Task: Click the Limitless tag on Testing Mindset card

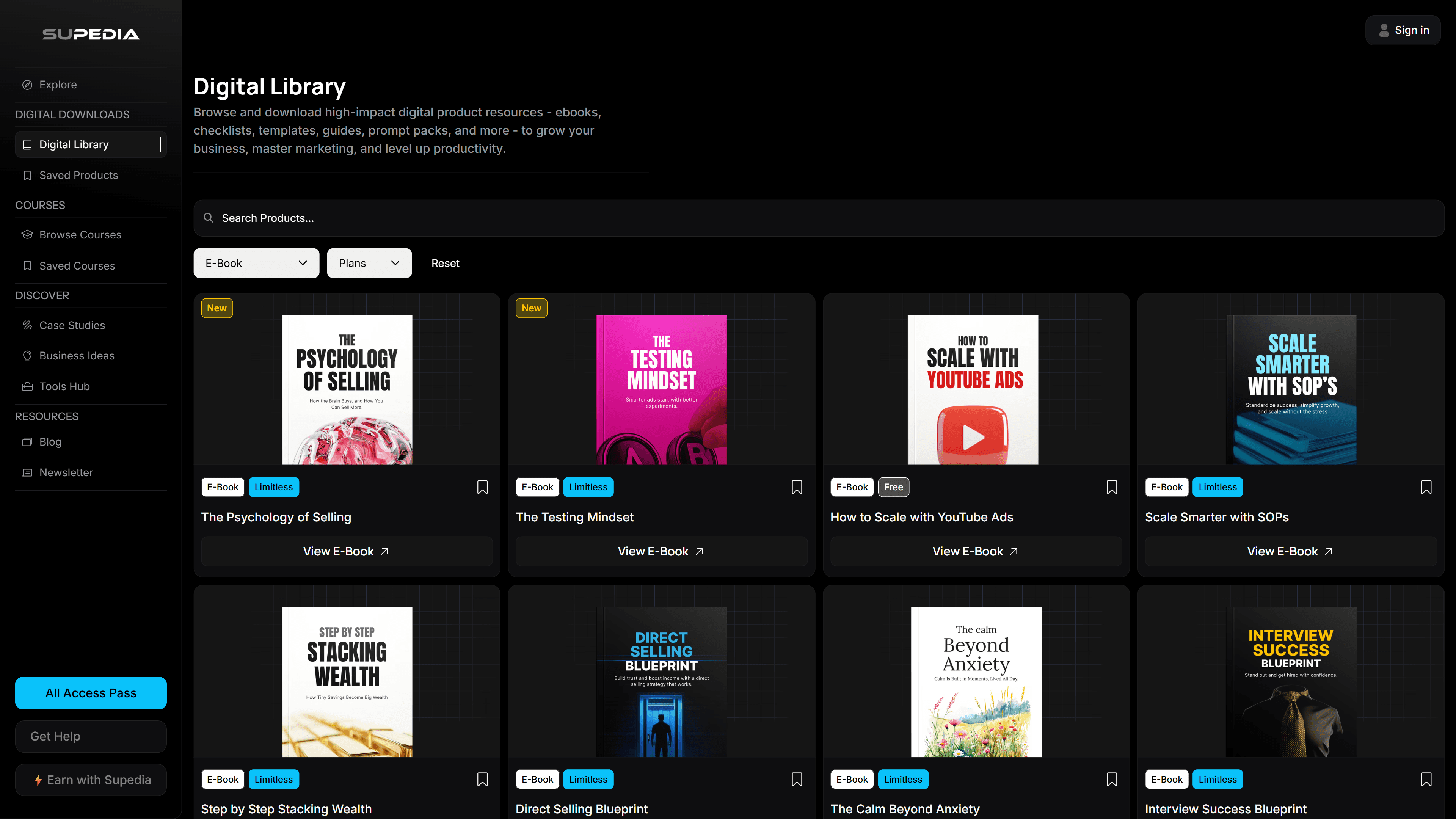Action: 588,487
